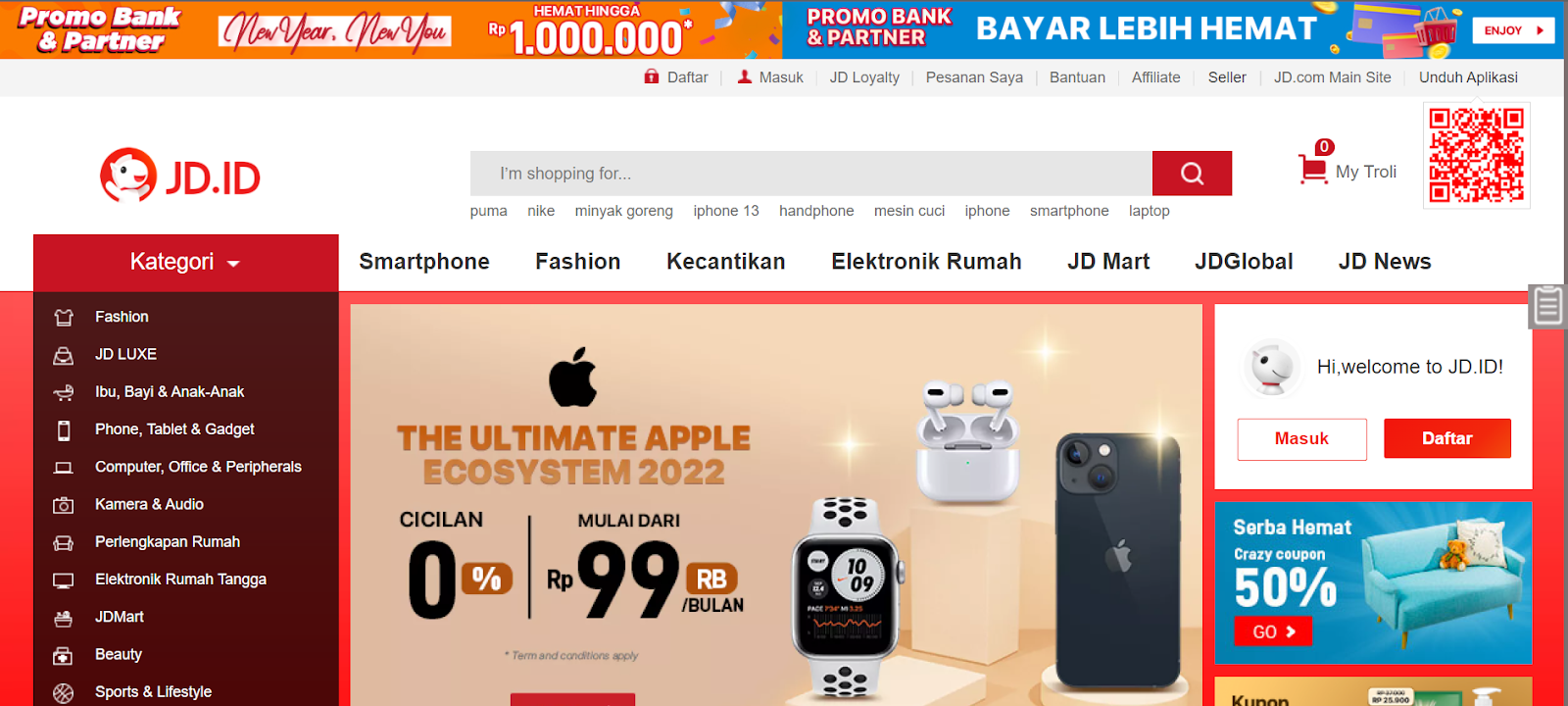Open the Smartphone navigation tab
The width and height of the screenshot is (1568, 706).
tap(424, 262)
